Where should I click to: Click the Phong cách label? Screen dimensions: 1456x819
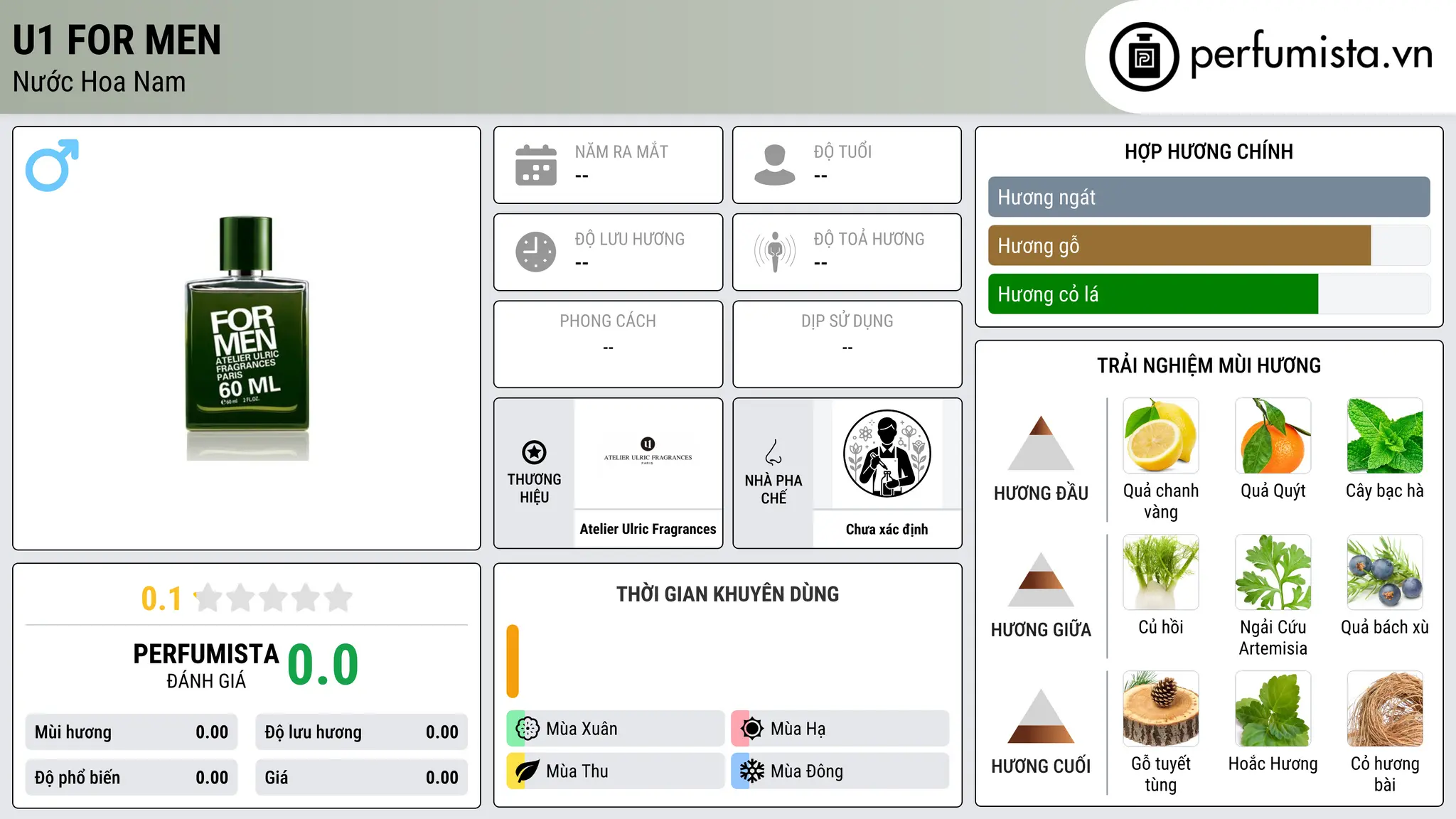click(608, 321)
